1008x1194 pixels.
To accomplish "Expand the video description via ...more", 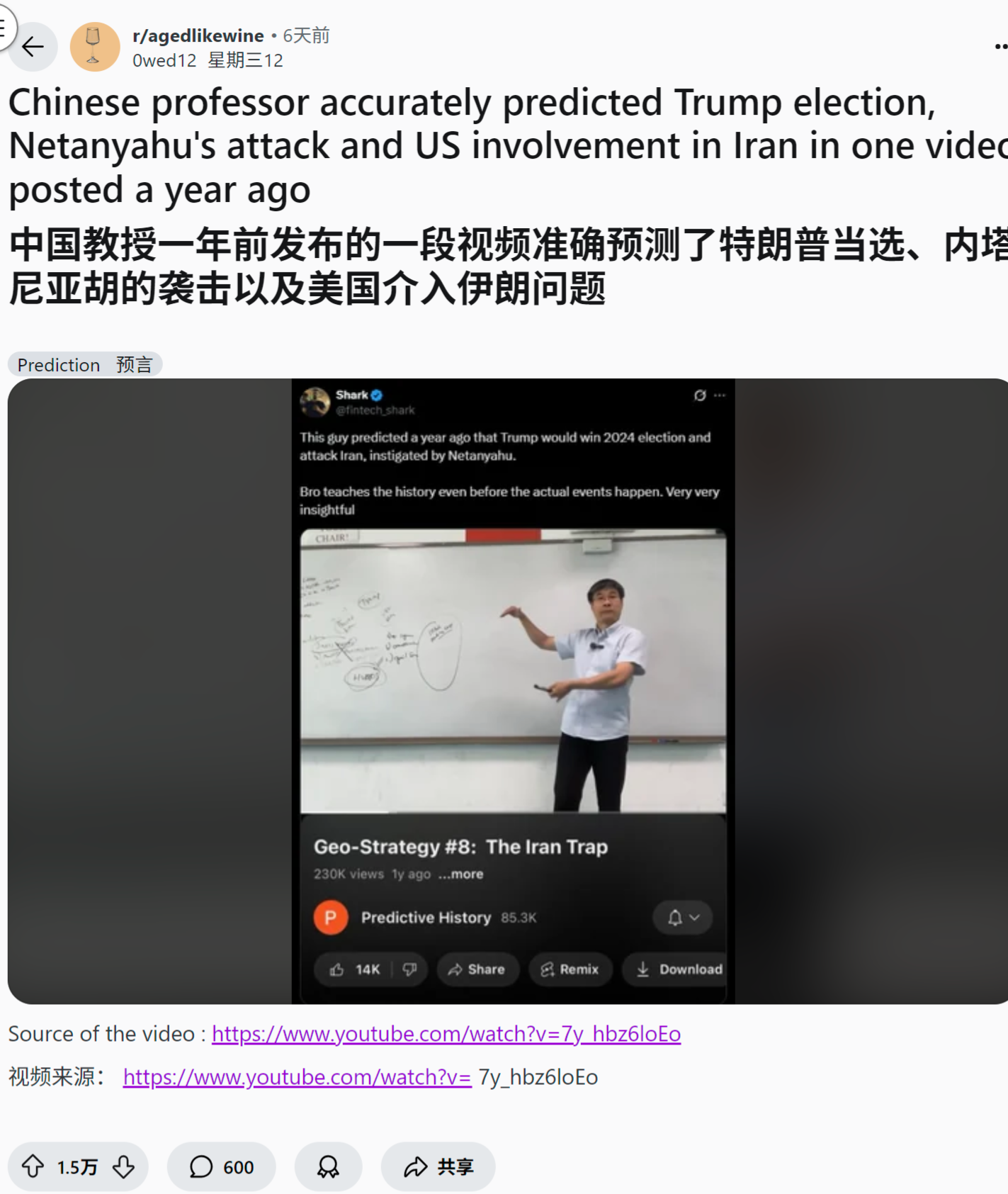I will [x=460, y=874].
